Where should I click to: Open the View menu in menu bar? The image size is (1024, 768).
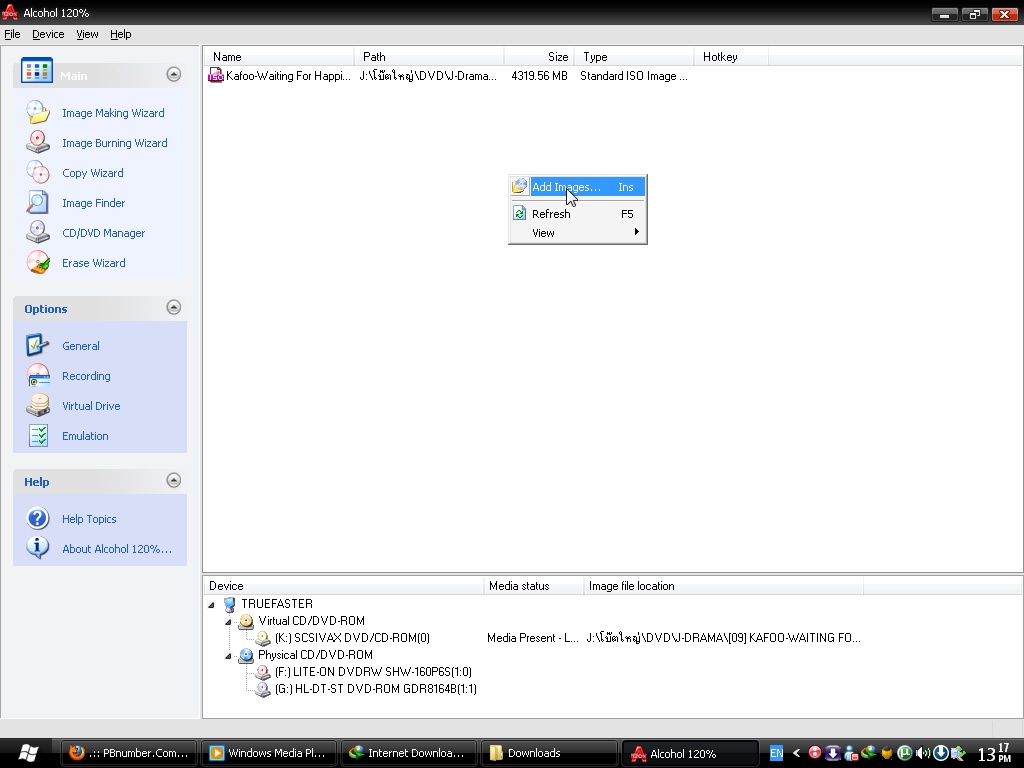click(x=87, y=34)
